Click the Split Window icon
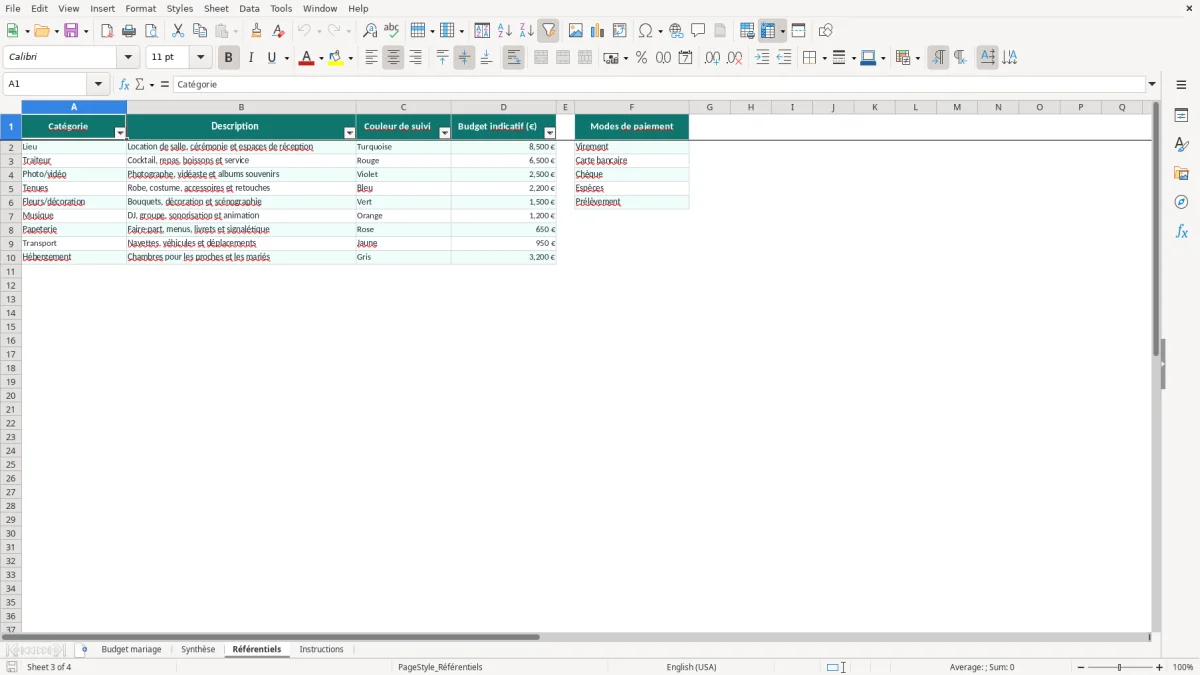The image size is (1200, 675). point(799,31)
